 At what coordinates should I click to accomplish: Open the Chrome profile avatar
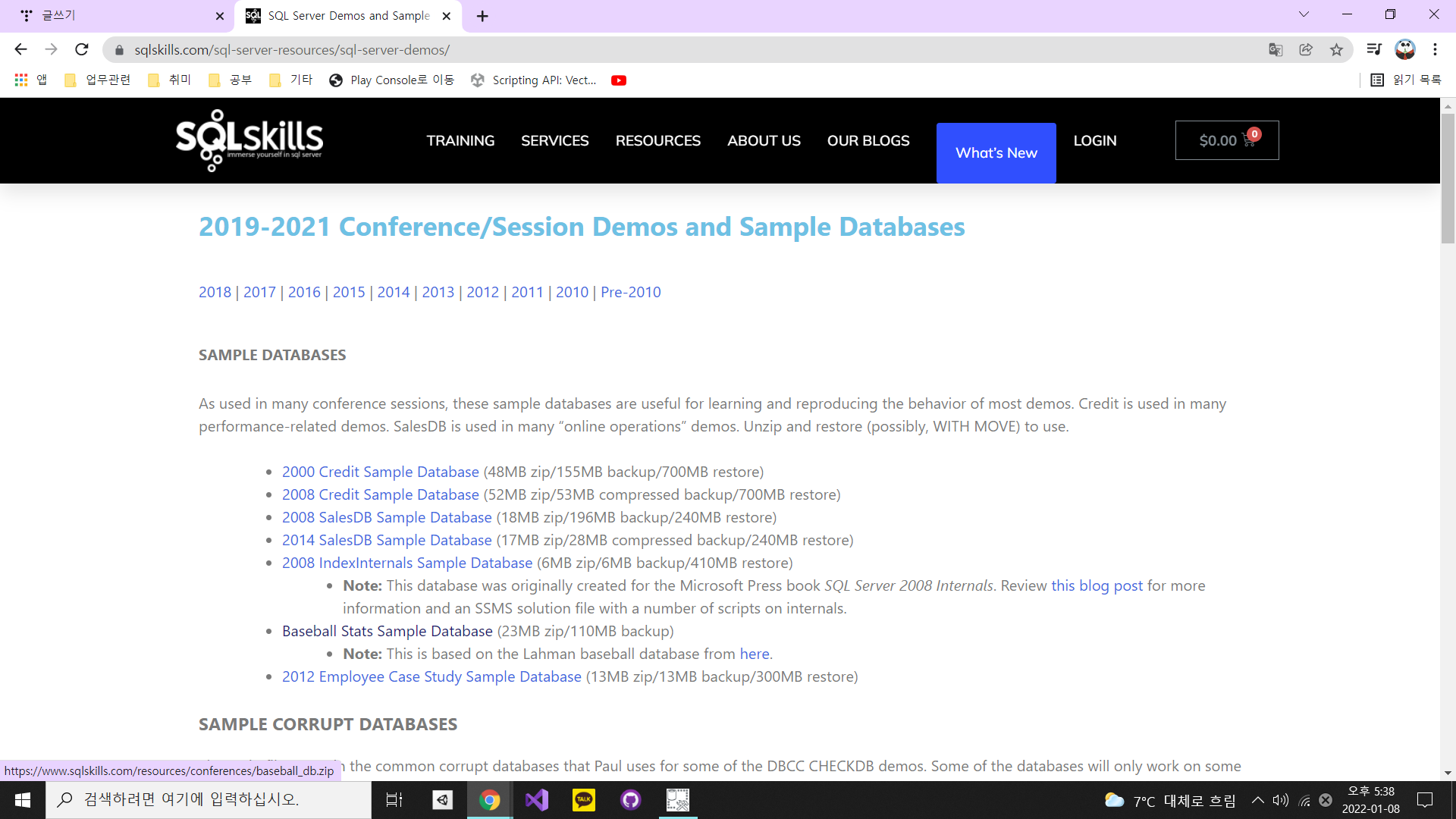point(1405,49)
